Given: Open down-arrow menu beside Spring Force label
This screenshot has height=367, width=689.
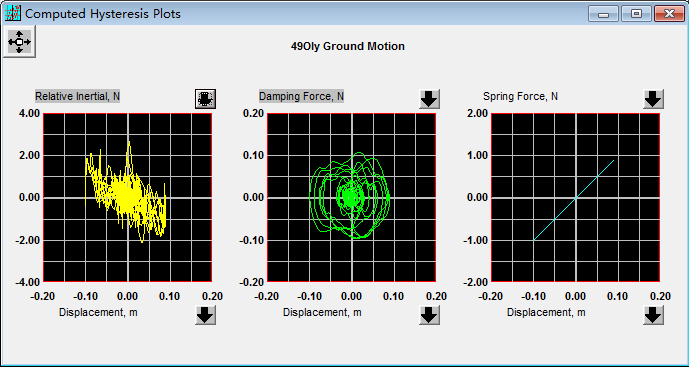Looking at the screenshot, I should point(653,99).
